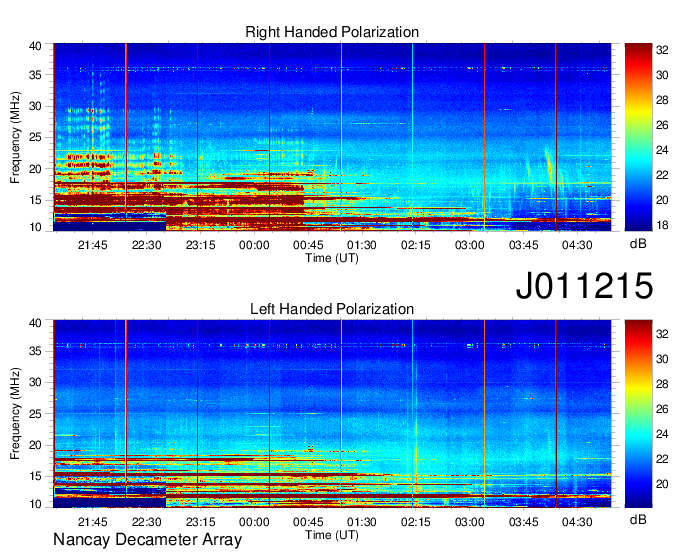Click the 01:30 time tick of Right Handed plot

click(x=362, y=245)
